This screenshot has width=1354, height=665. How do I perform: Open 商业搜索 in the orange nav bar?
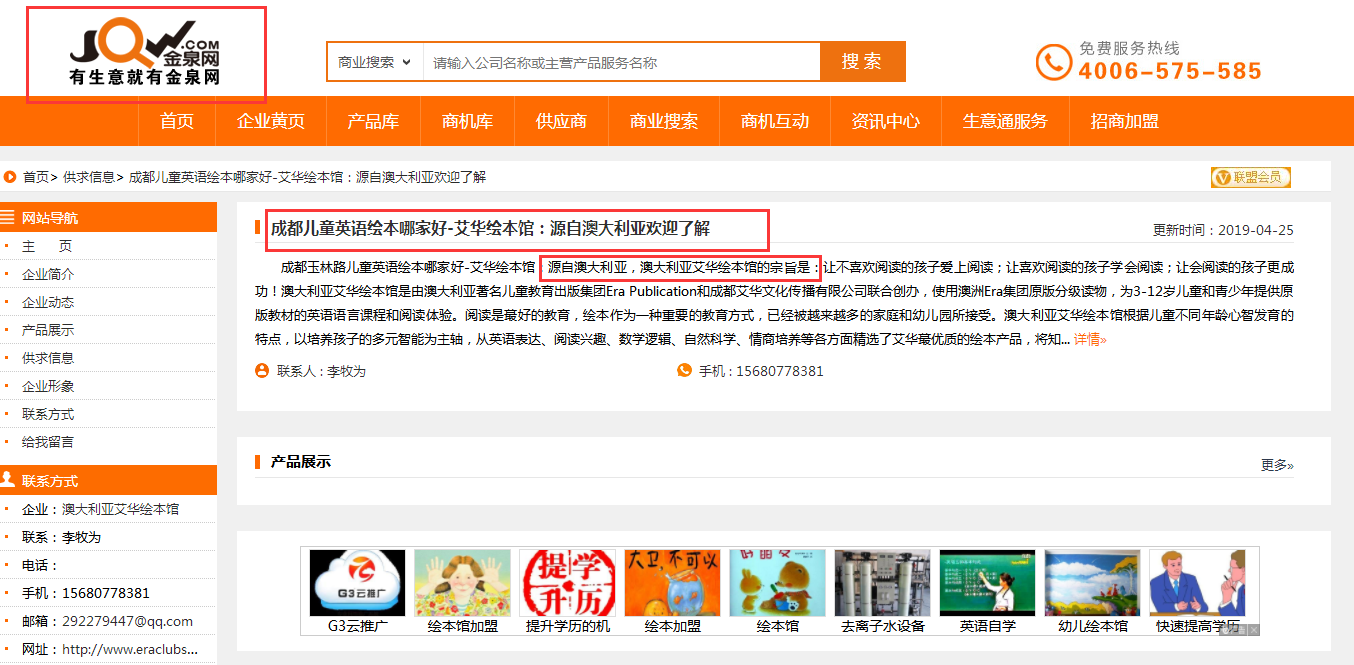664,121
